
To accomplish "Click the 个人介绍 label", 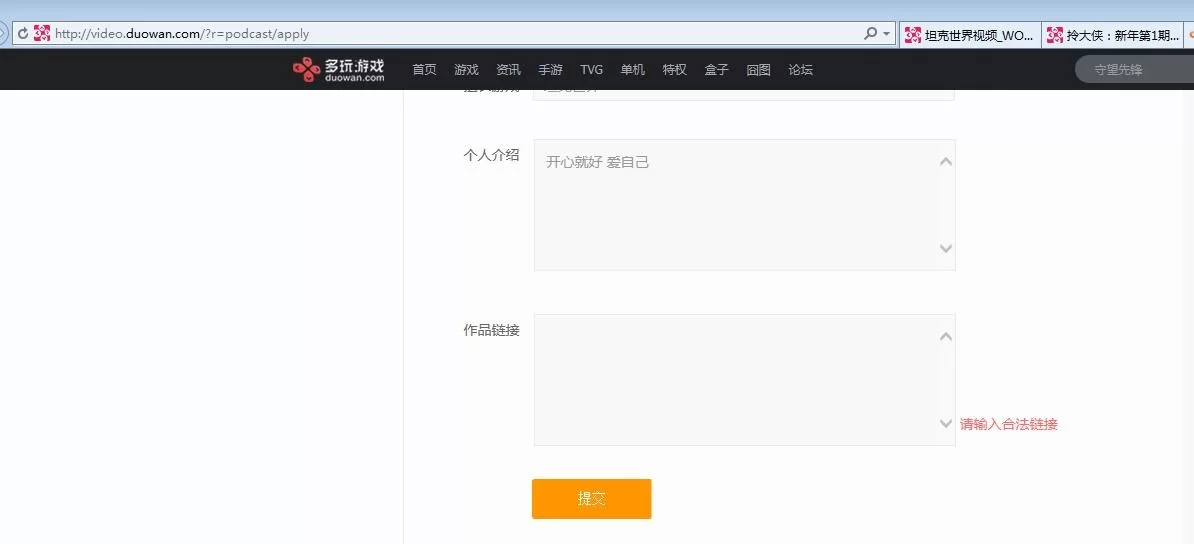I will click(491, 155).
